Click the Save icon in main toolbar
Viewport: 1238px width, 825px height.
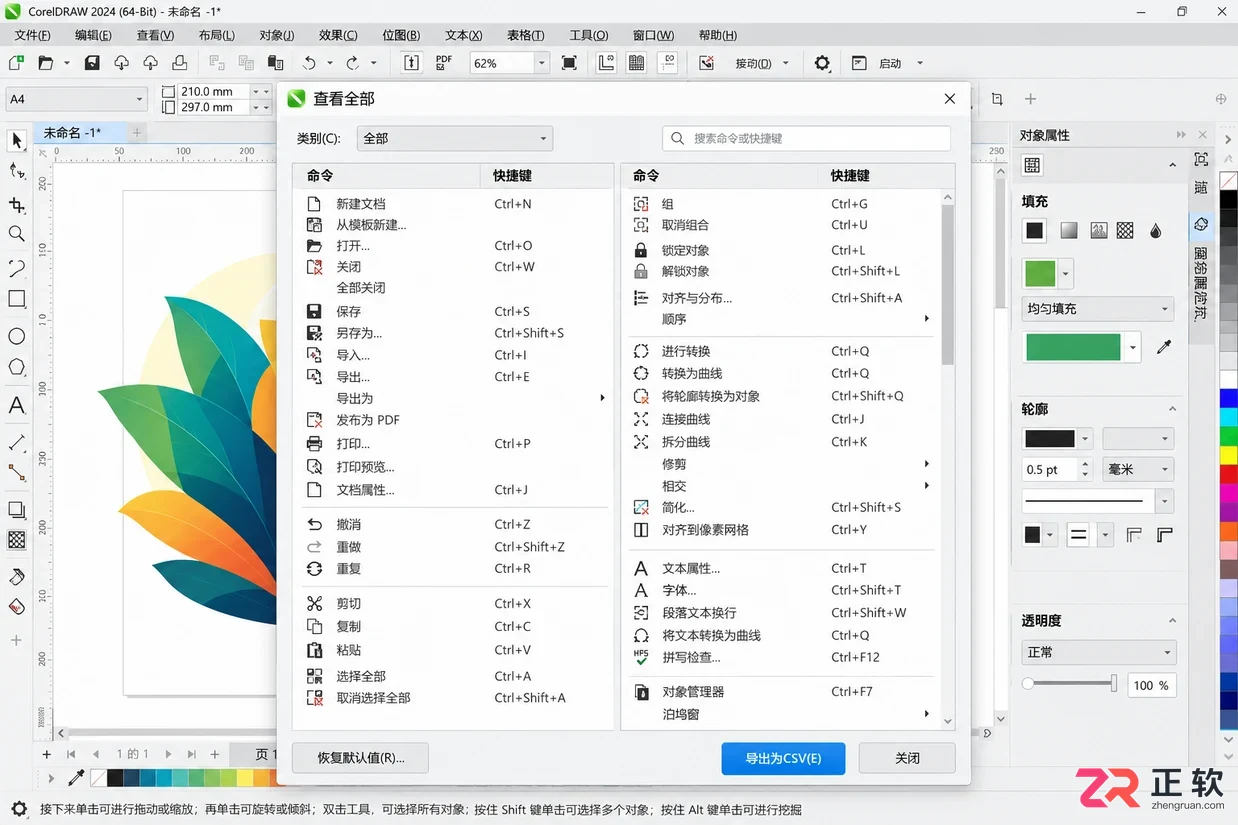click(92, 63)
